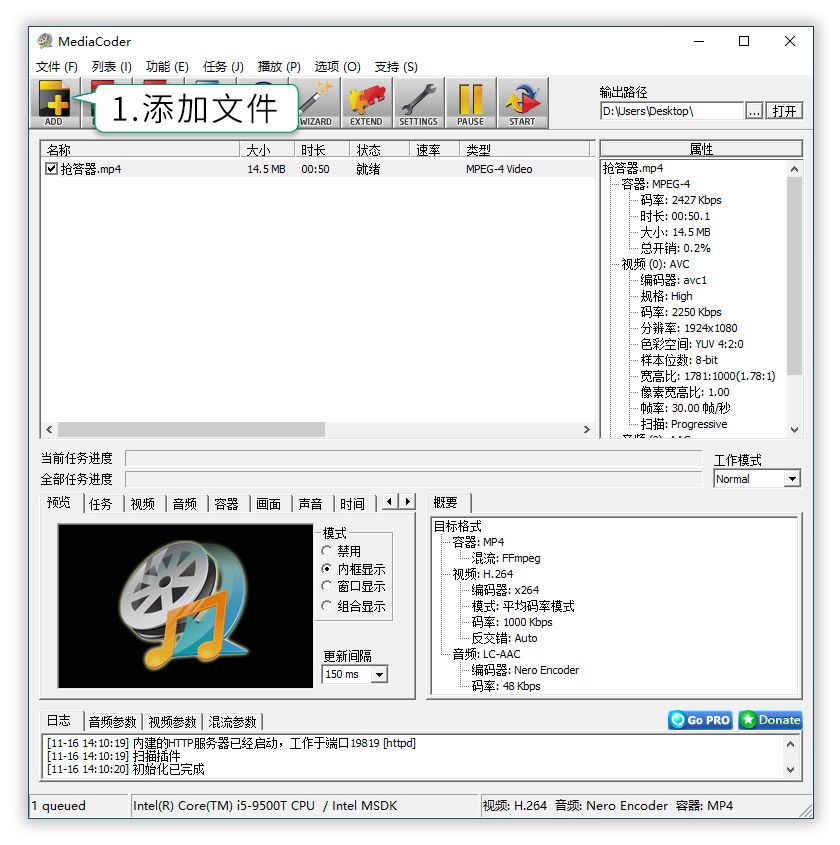The height and width of the screenshot is (845, 840).
Task: Sort list by 名称 column header
Action: click(x=140, y=149)
